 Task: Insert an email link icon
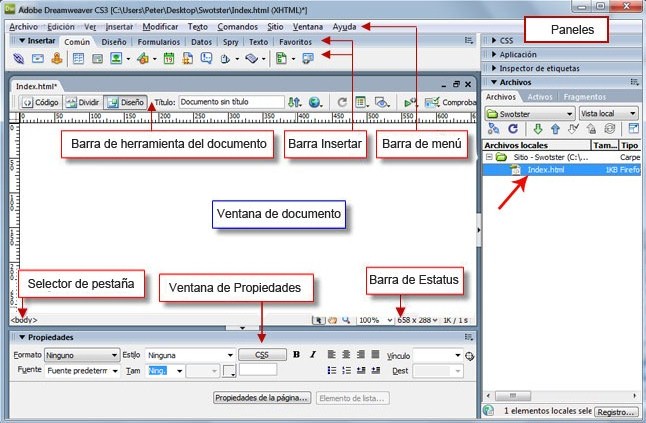[x=38, y=58]
